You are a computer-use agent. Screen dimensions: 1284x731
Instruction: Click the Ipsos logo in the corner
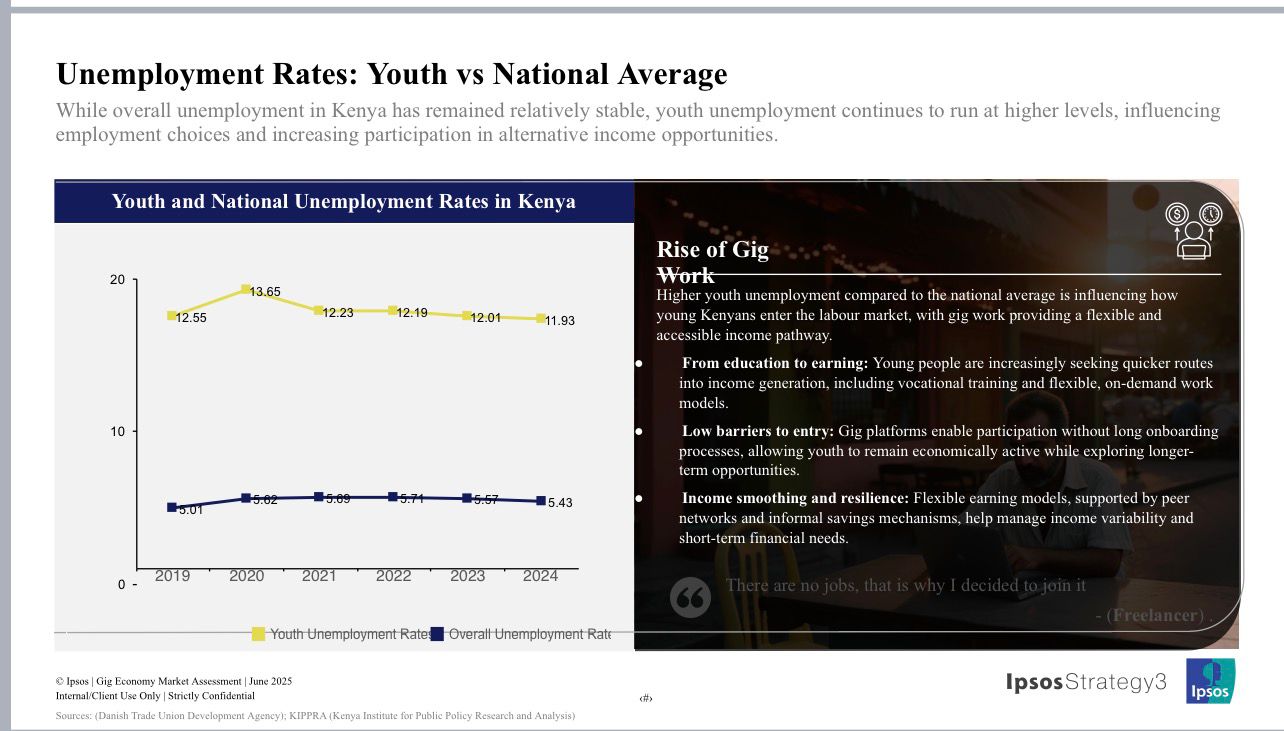click(1210, 681)
